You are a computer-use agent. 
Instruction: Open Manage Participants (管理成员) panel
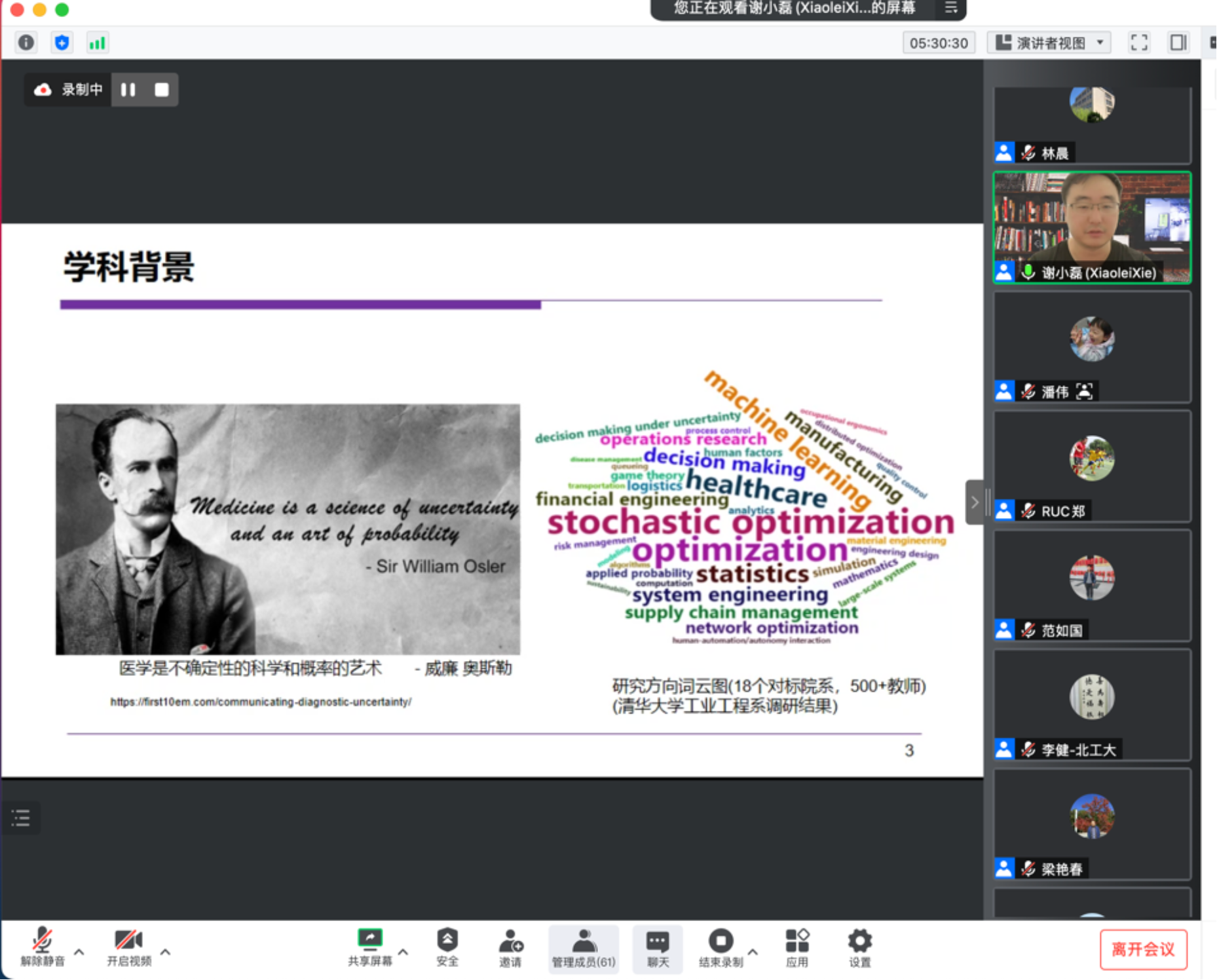(583, 947)
